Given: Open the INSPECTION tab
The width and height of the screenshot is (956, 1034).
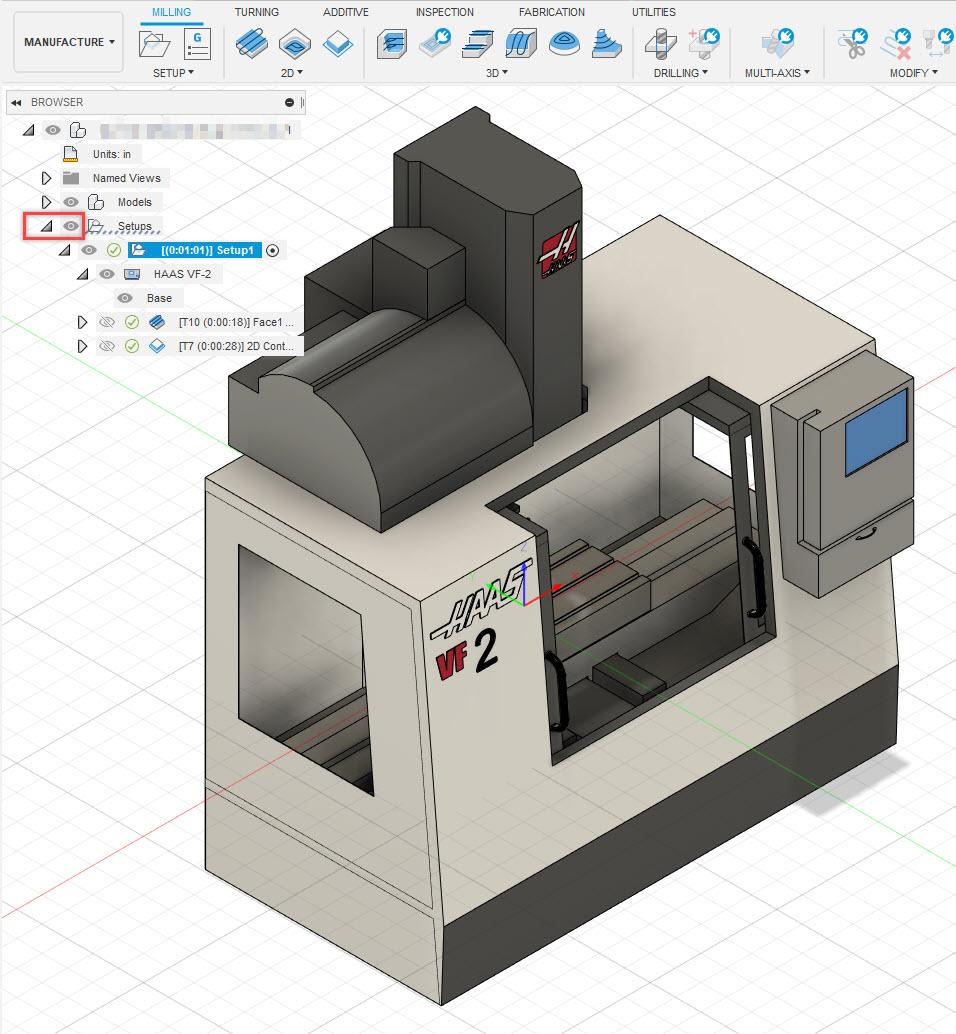Looking at the screenshot, I should (444, 12).
